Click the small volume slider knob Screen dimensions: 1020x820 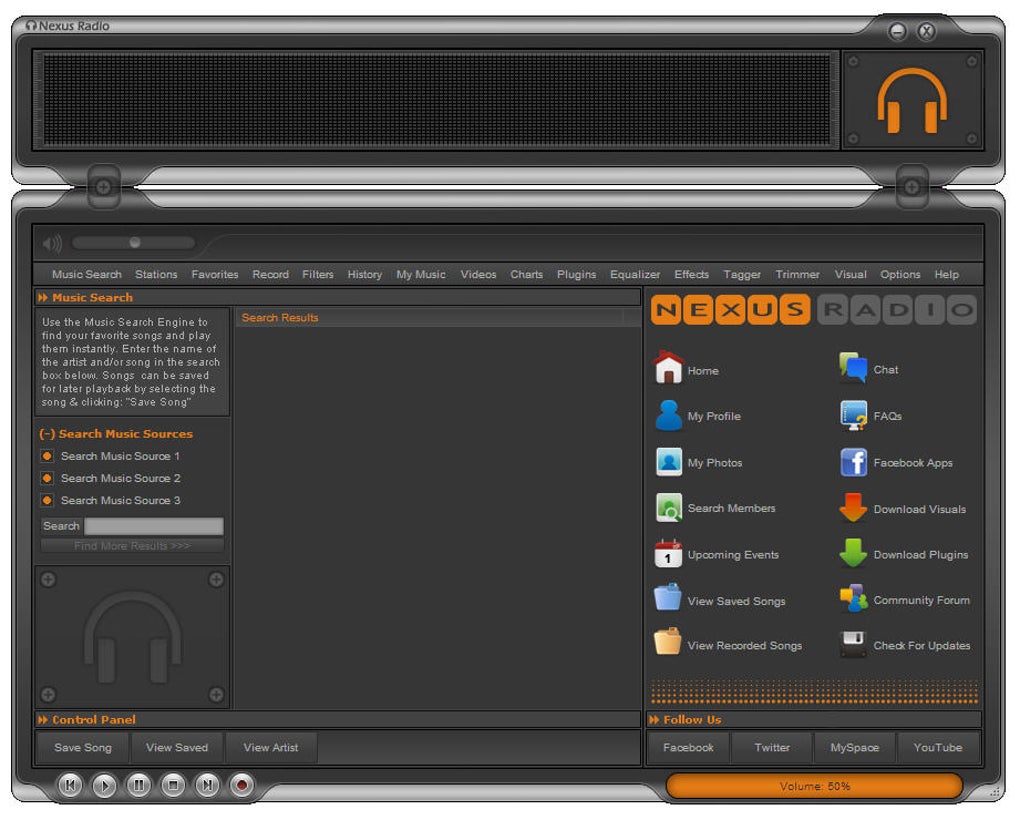(x=135, y=243)
